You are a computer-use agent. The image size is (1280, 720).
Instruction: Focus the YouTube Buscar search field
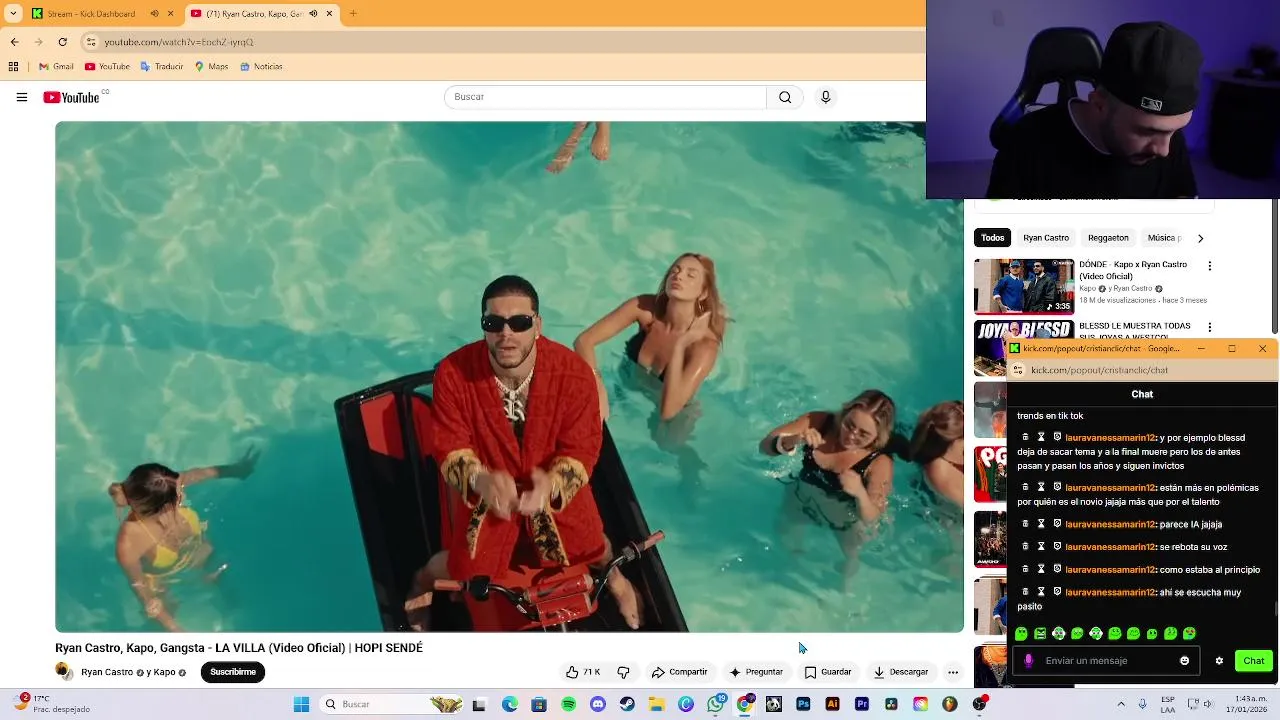[x=605, y=97]
